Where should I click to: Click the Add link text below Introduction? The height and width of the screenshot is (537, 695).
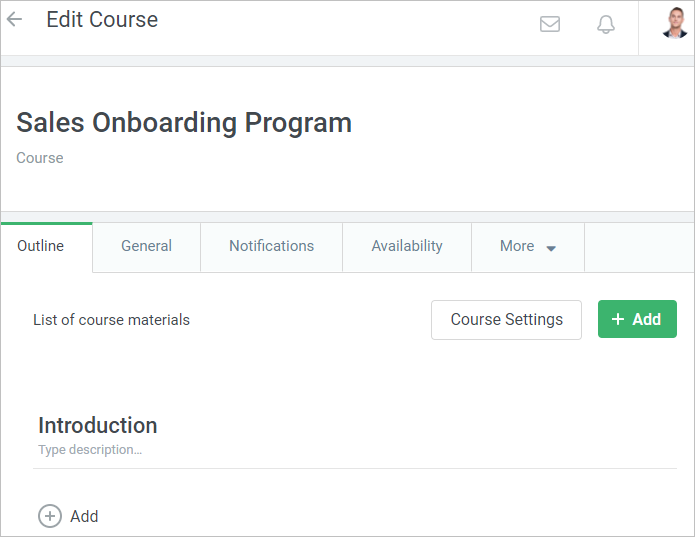[84, 516]
